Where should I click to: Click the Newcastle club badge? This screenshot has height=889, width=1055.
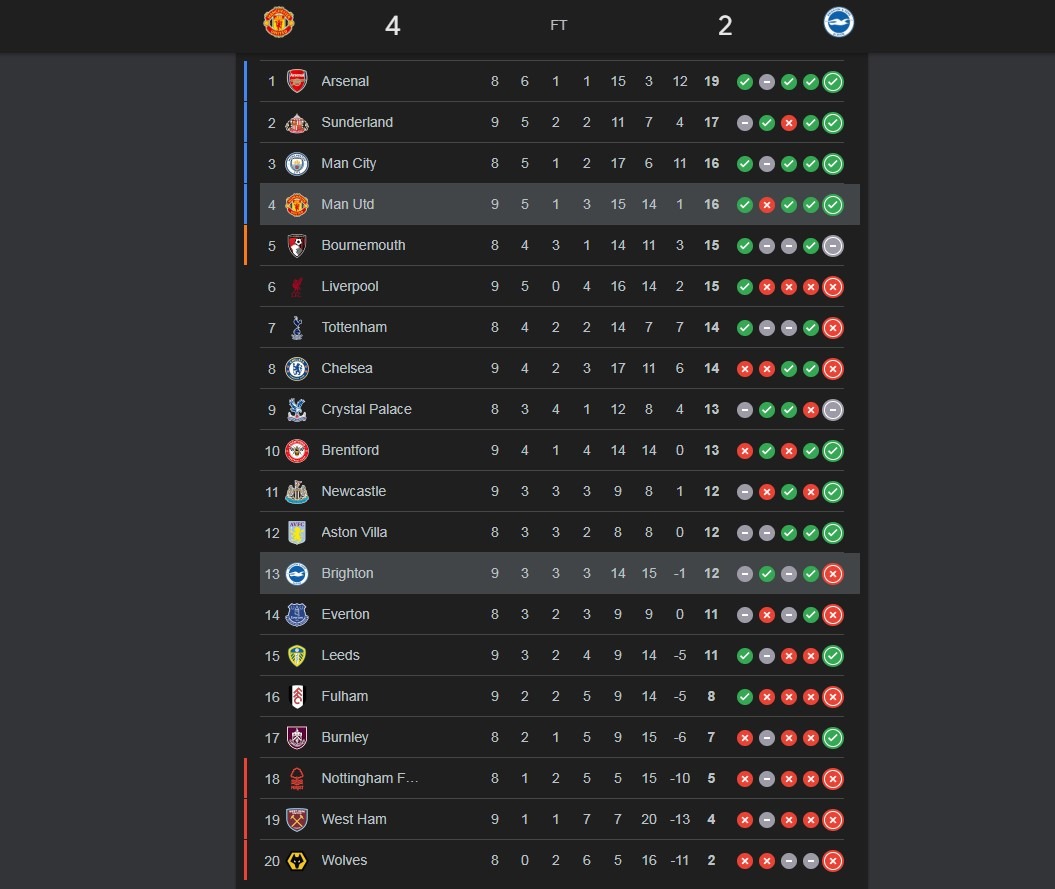point(297,491)
